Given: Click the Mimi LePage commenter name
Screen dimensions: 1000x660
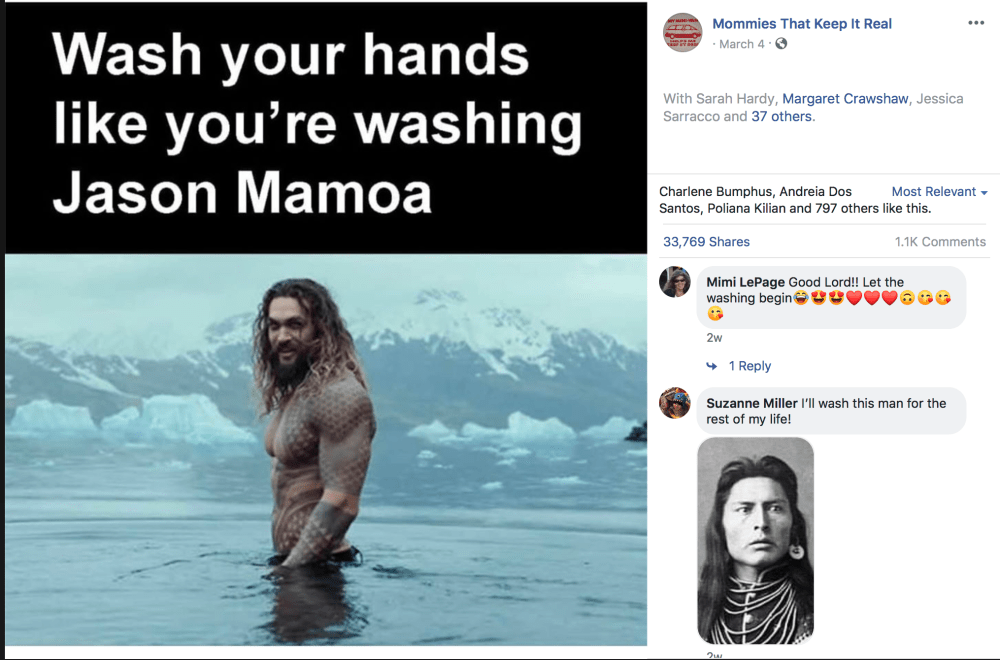Looking at the screenshot, I should point(746,282).
